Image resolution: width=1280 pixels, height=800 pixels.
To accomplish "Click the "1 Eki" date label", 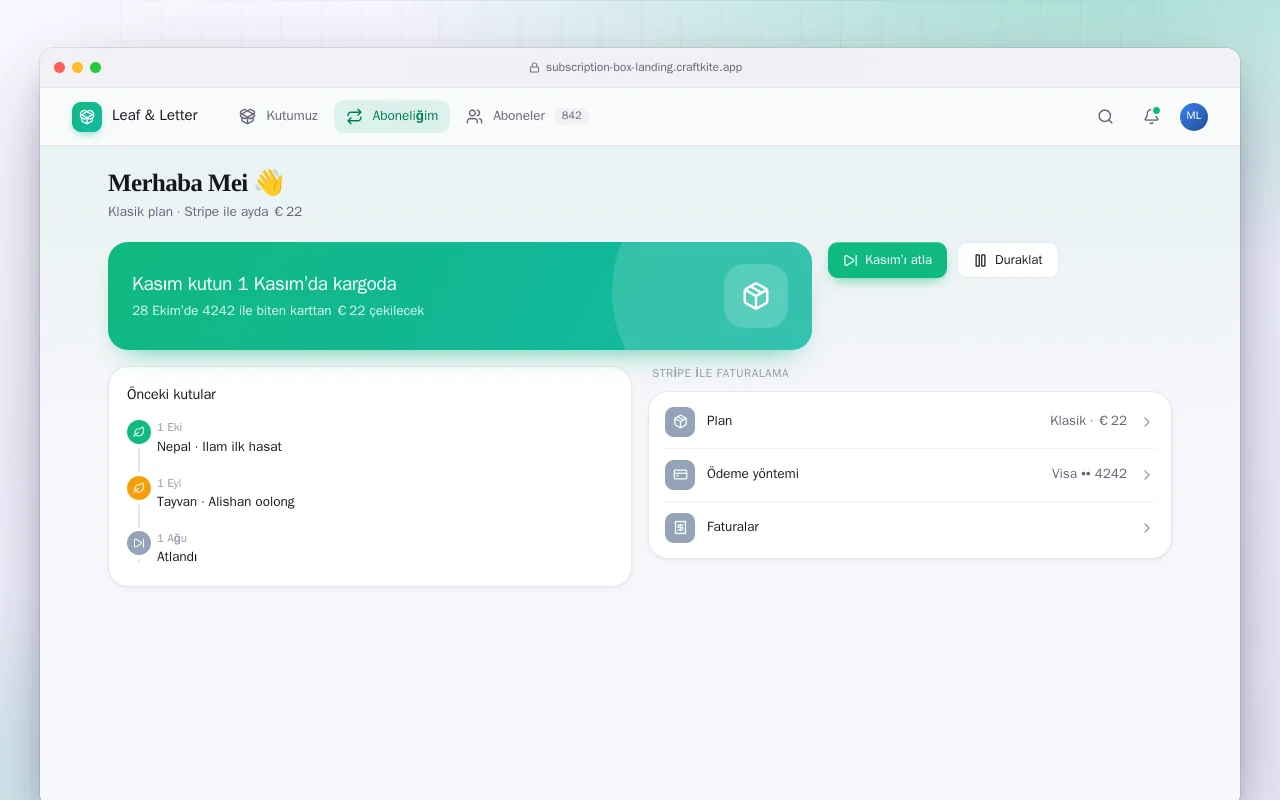I will (169, 428).
